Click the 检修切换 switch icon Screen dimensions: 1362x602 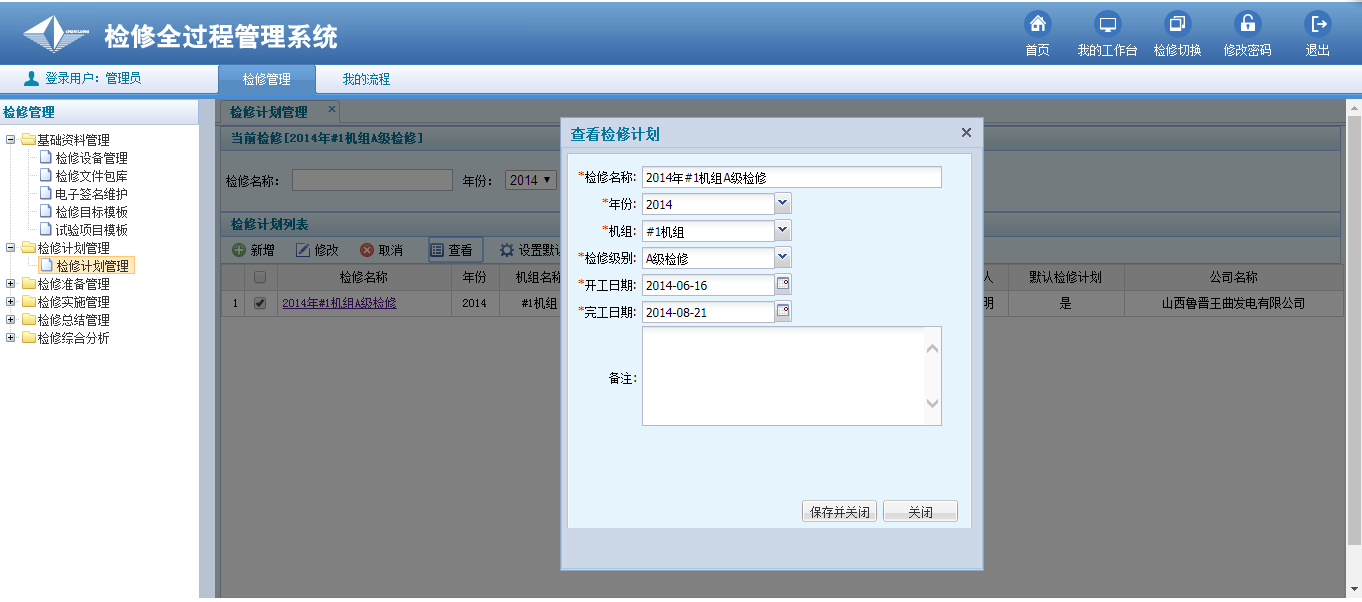coord(1177,24)
